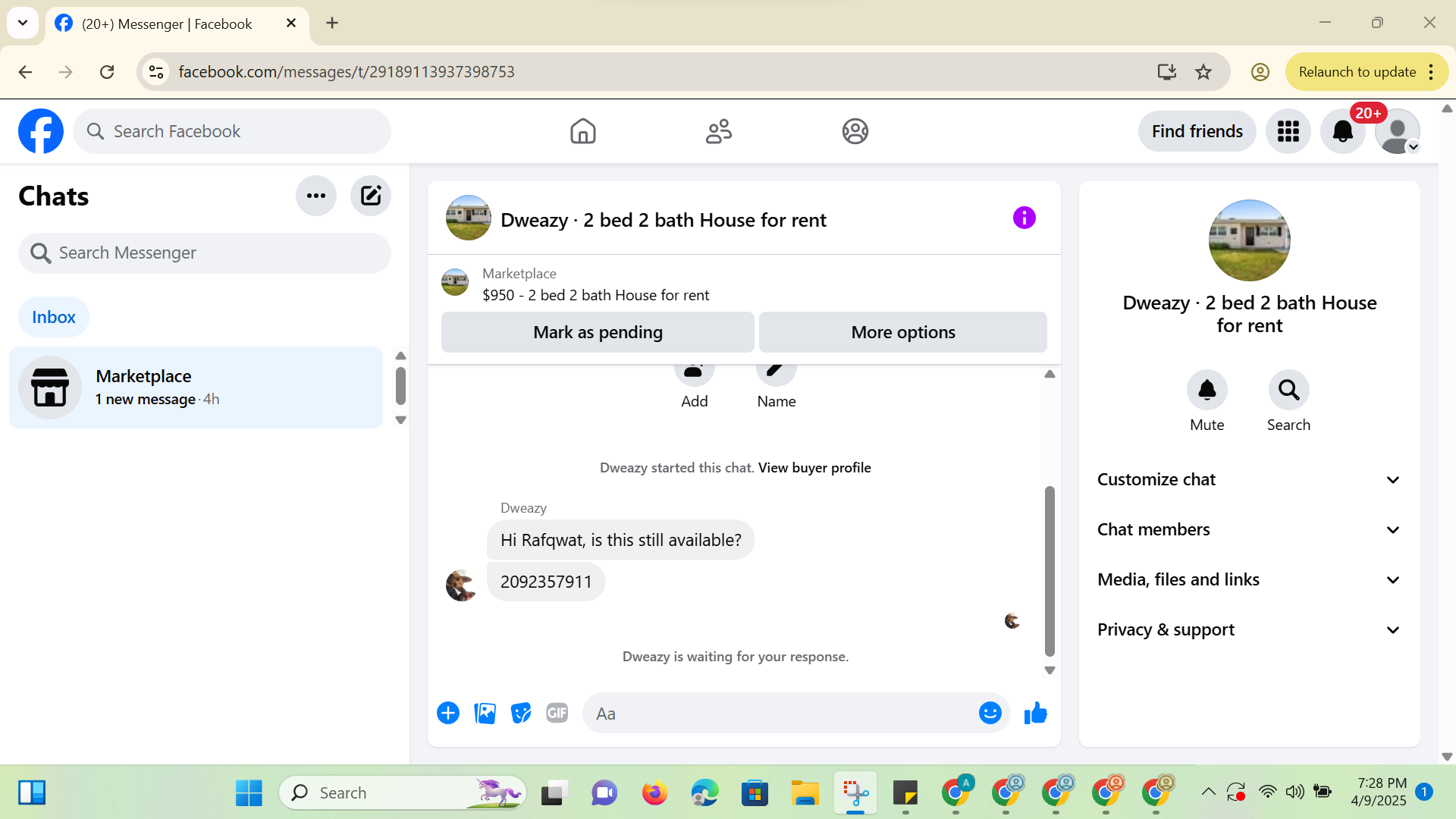Open the emoji picker

point(990,713)
